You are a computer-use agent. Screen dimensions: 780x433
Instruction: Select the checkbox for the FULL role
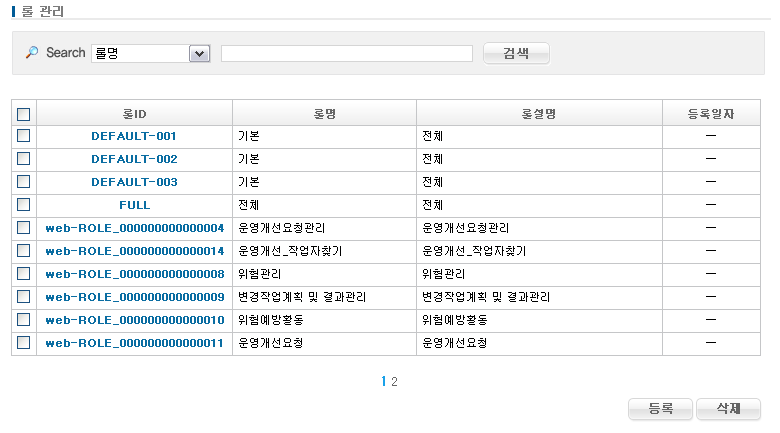coord(24,204)
